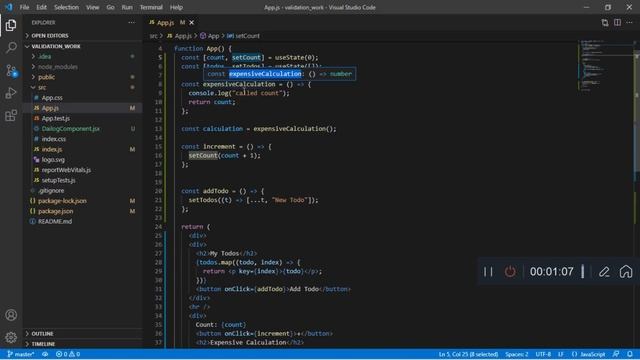Click the master branch indicator
Image resolution: width=640 pixels, height=360 pixels.
(20, 354)
